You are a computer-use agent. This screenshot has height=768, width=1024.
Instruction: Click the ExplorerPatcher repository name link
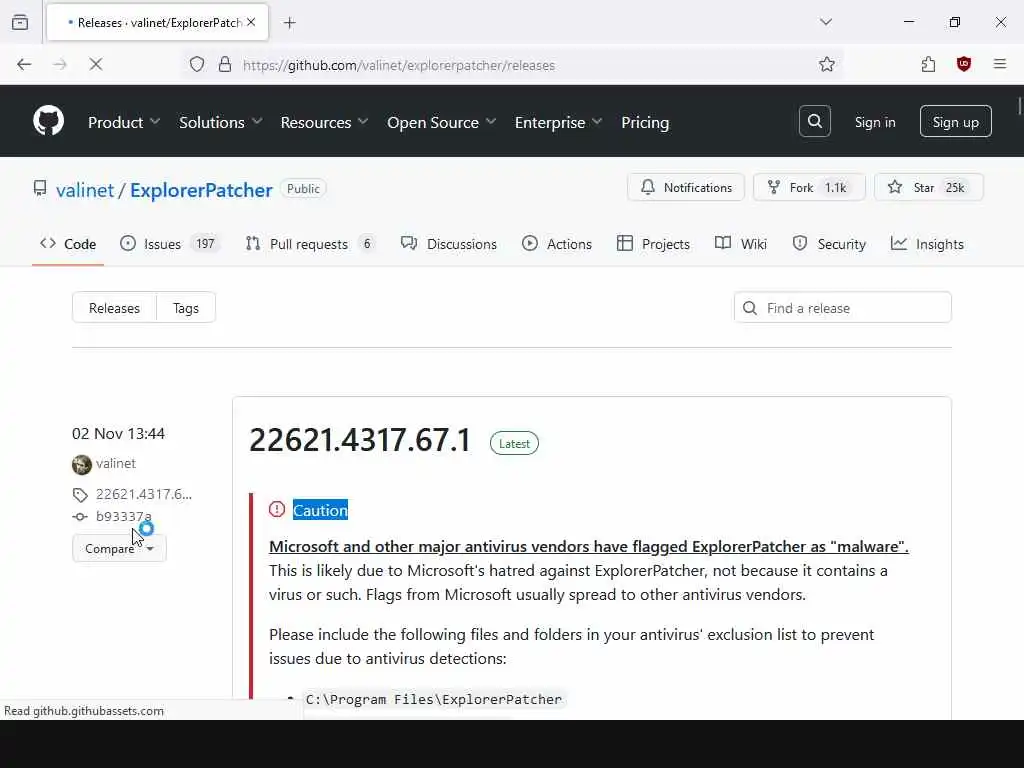(201, 190)
